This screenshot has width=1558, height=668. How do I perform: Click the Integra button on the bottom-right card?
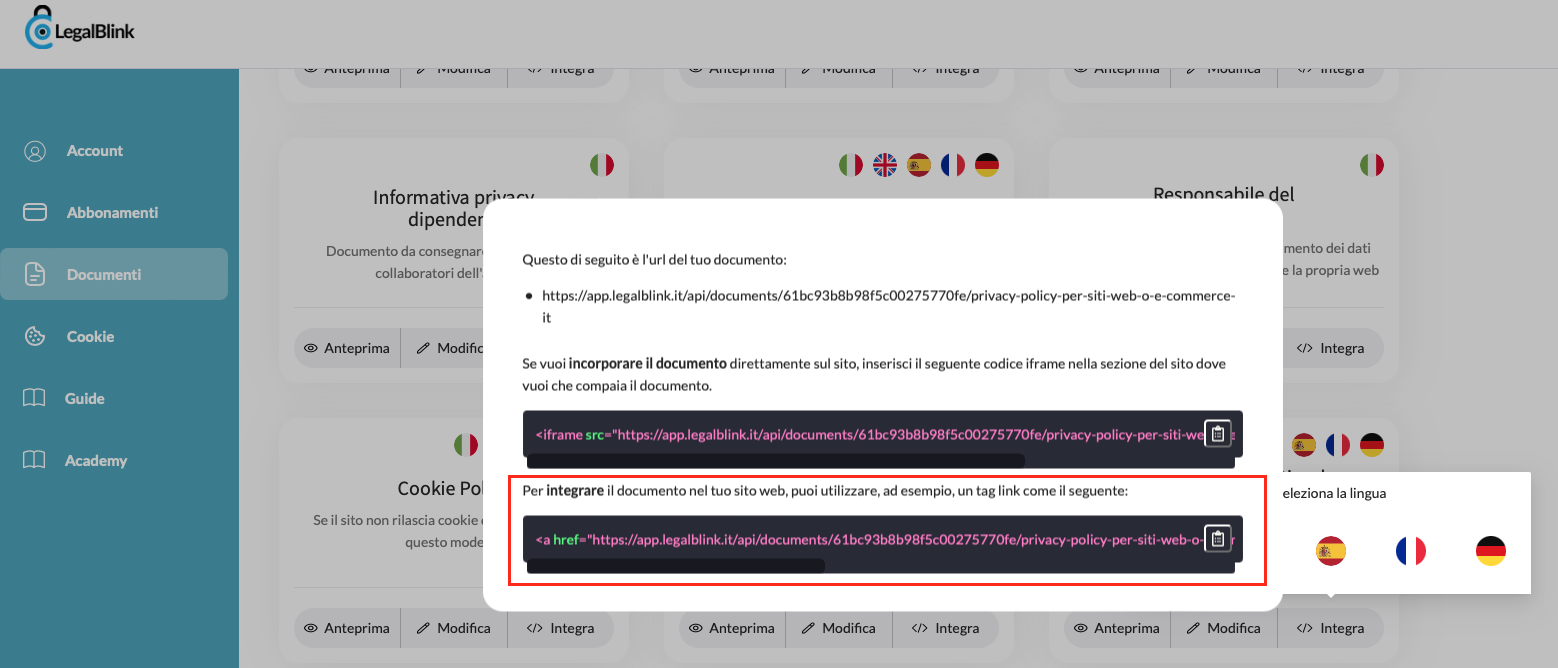point(1331,628)
